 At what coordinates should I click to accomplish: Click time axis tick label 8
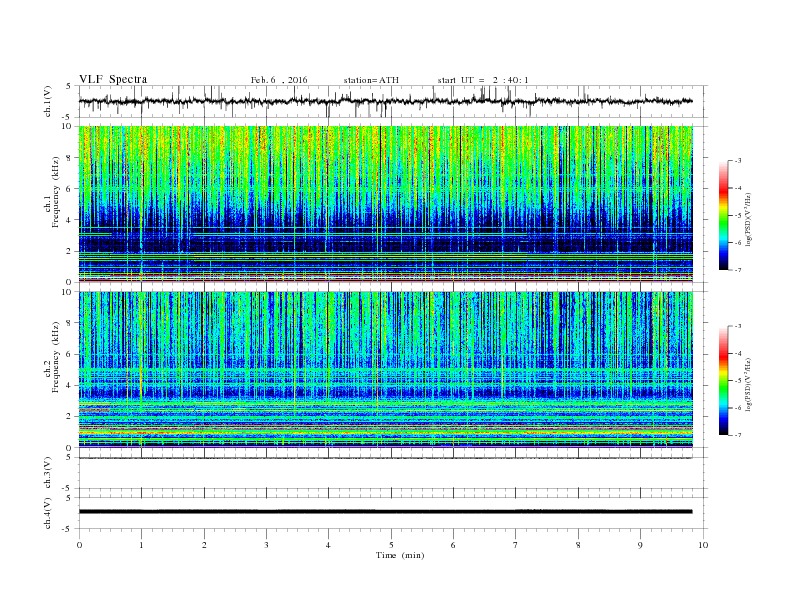point(578,545)
